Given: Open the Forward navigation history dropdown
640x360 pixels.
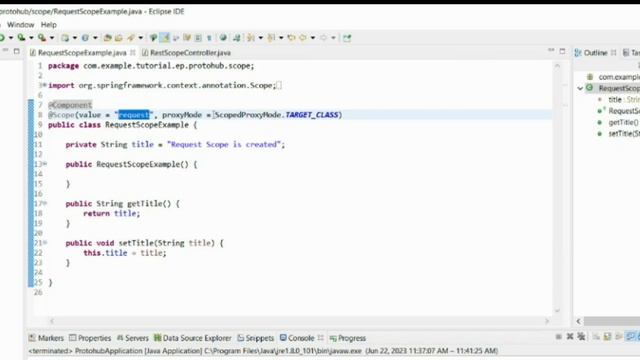Looking at the screenshot, I should coord(333,38).
